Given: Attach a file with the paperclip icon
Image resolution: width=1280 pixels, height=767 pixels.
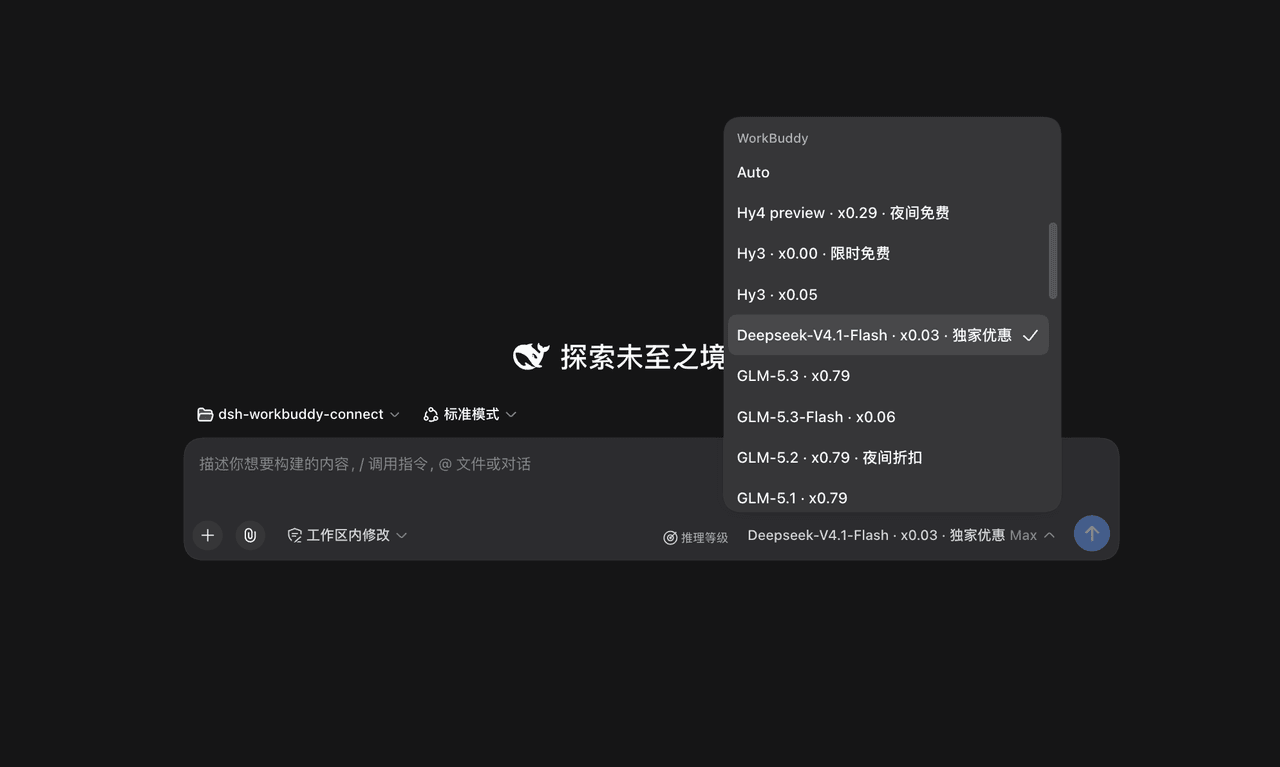Looking at the screenshot, I should pos(250,535).
